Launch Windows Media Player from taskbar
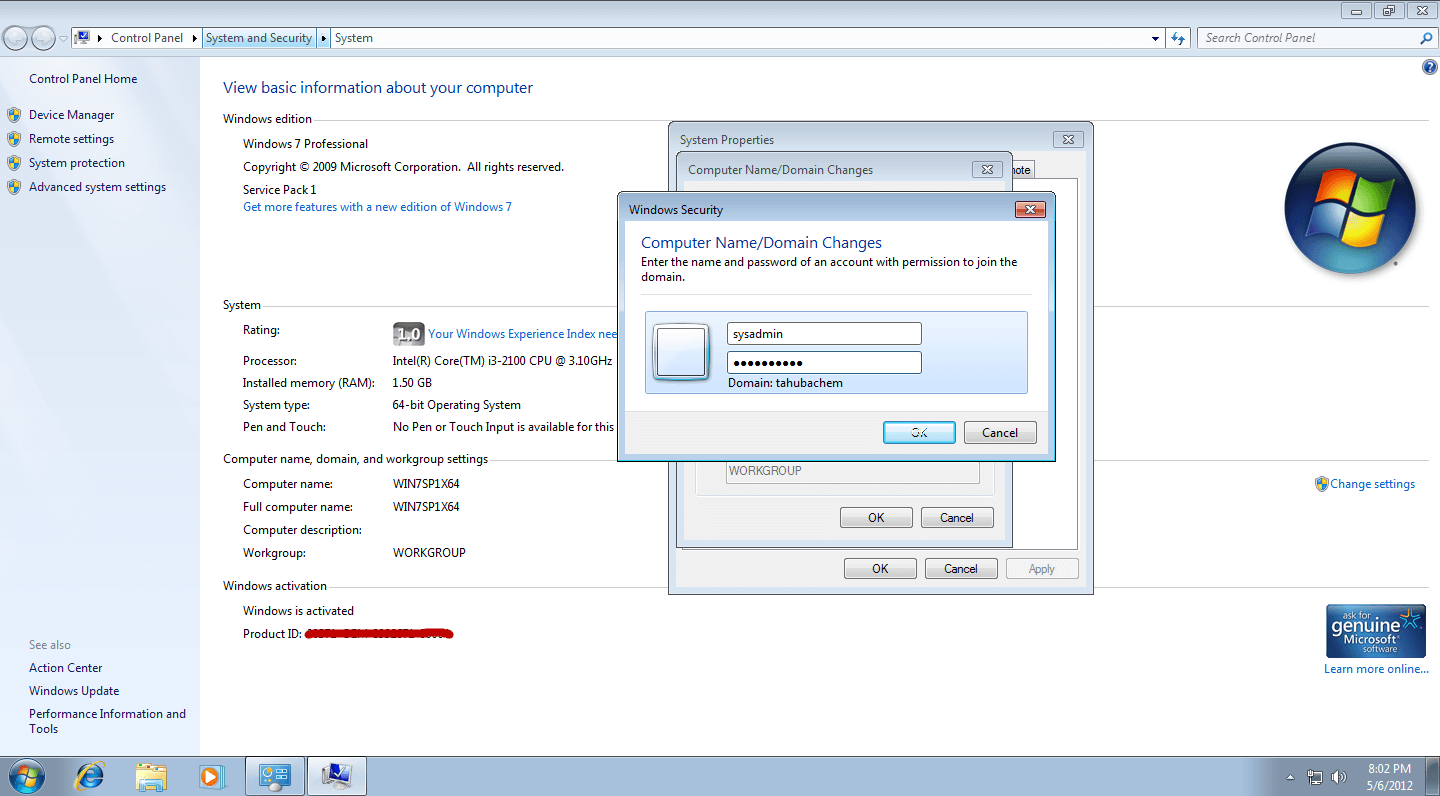Viewport: 1440px width, 796px height. click(210, 776)
